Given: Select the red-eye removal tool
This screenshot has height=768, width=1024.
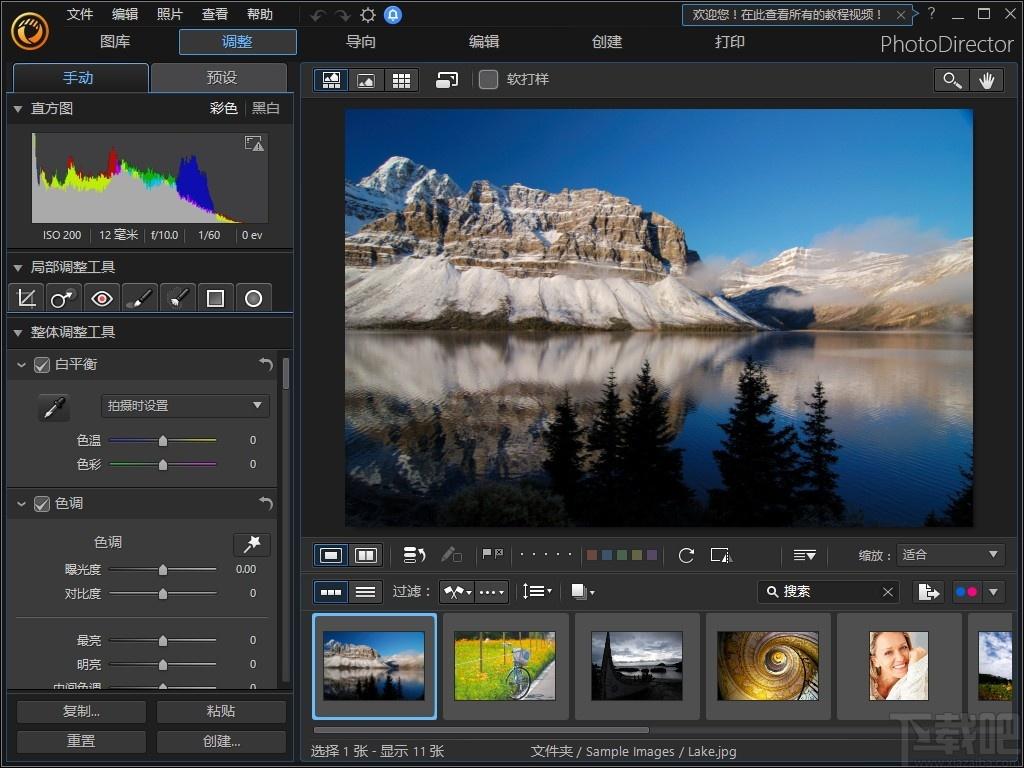Looking at the screenshot, I should click(x=102, y=298).
